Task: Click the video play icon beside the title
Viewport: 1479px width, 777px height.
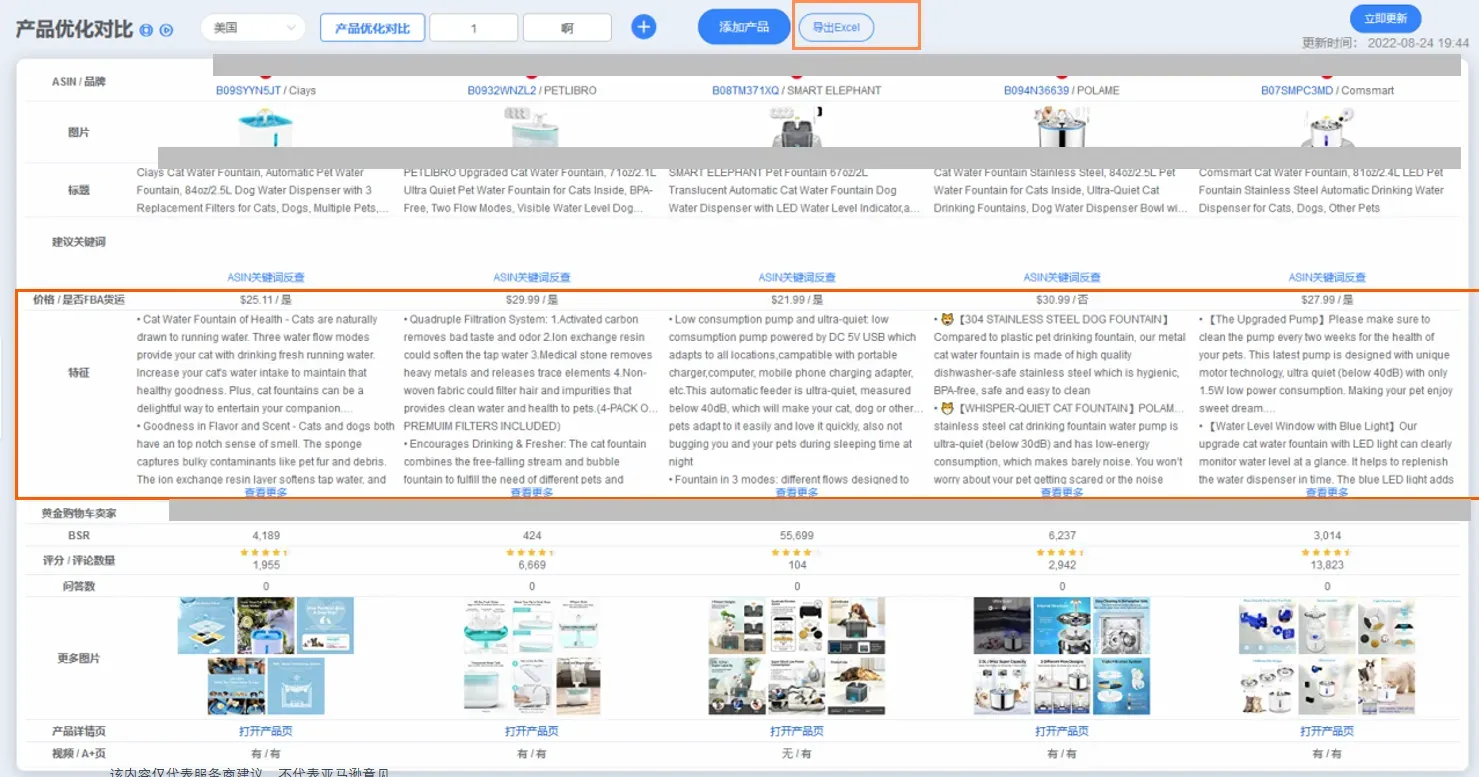Action: pos(166,30)
